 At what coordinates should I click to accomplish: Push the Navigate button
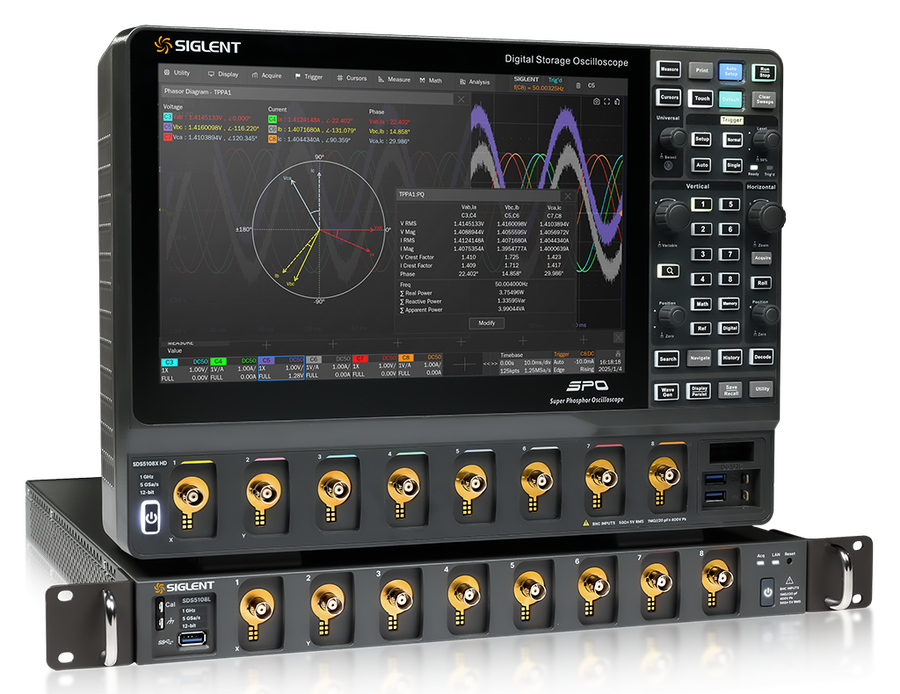pos(700,358)
